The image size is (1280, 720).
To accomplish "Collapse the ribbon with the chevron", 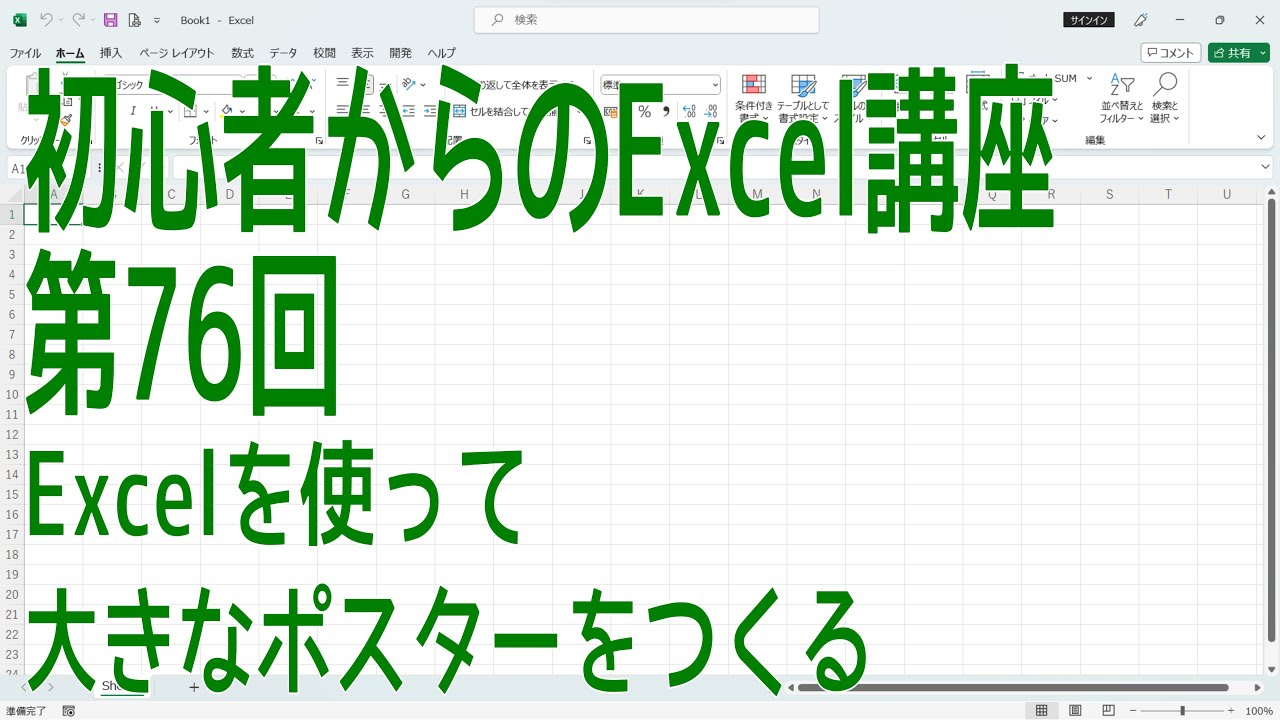I will pos(1261,138).
